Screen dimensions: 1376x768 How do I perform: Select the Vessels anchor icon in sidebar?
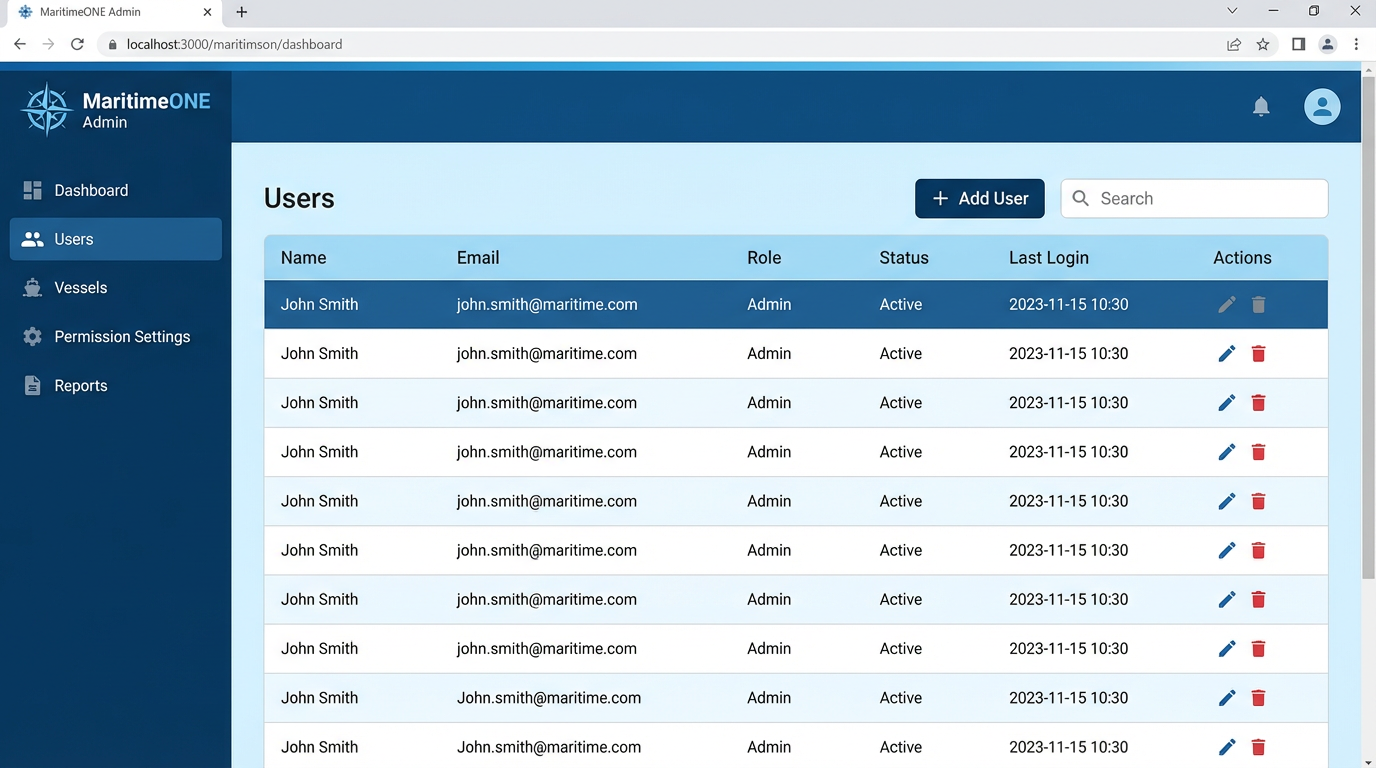pos(33,287)
